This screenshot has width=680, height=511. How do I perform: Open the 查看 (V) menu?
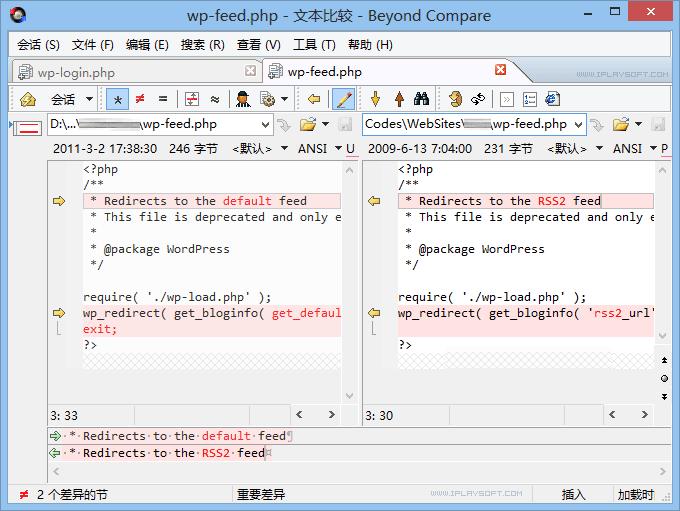coord(258,45)
